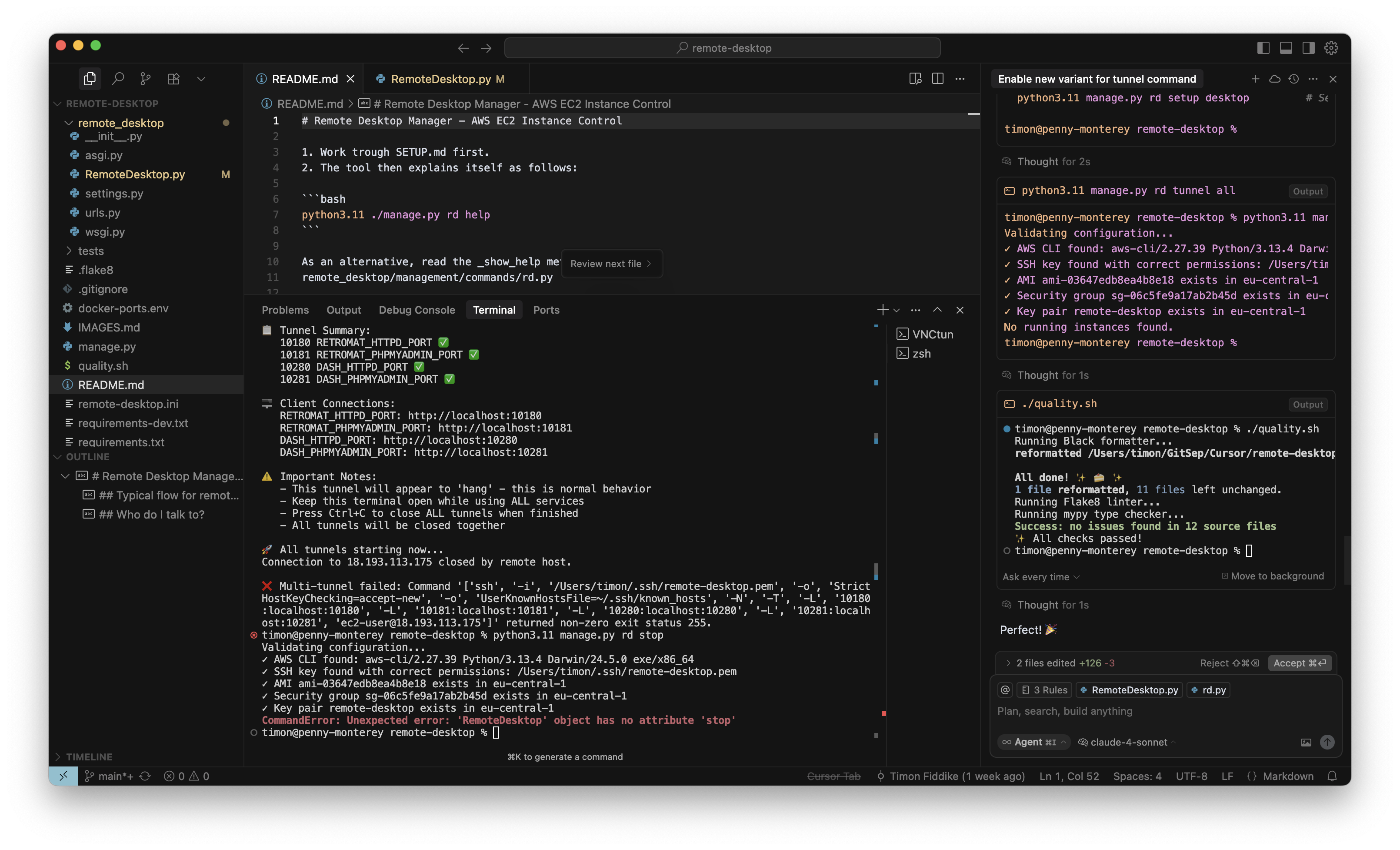Expand the tests folder
Image resolution: width=1400 pixels, height=850 pixels.
click(90, 251)
